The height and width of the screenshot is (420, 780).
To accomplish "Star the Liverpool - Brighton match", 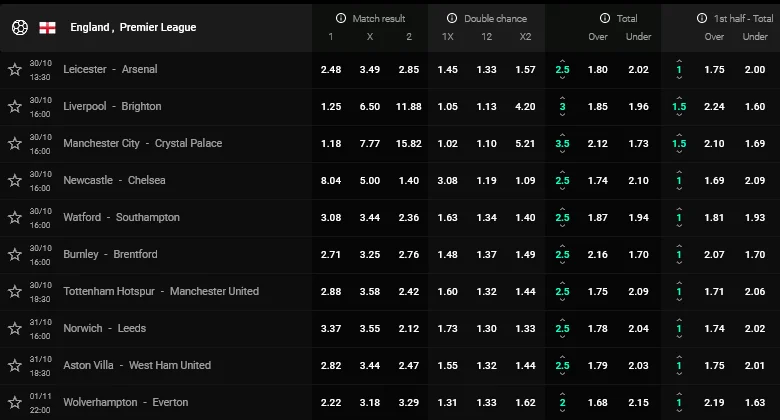I will point(15,106).
